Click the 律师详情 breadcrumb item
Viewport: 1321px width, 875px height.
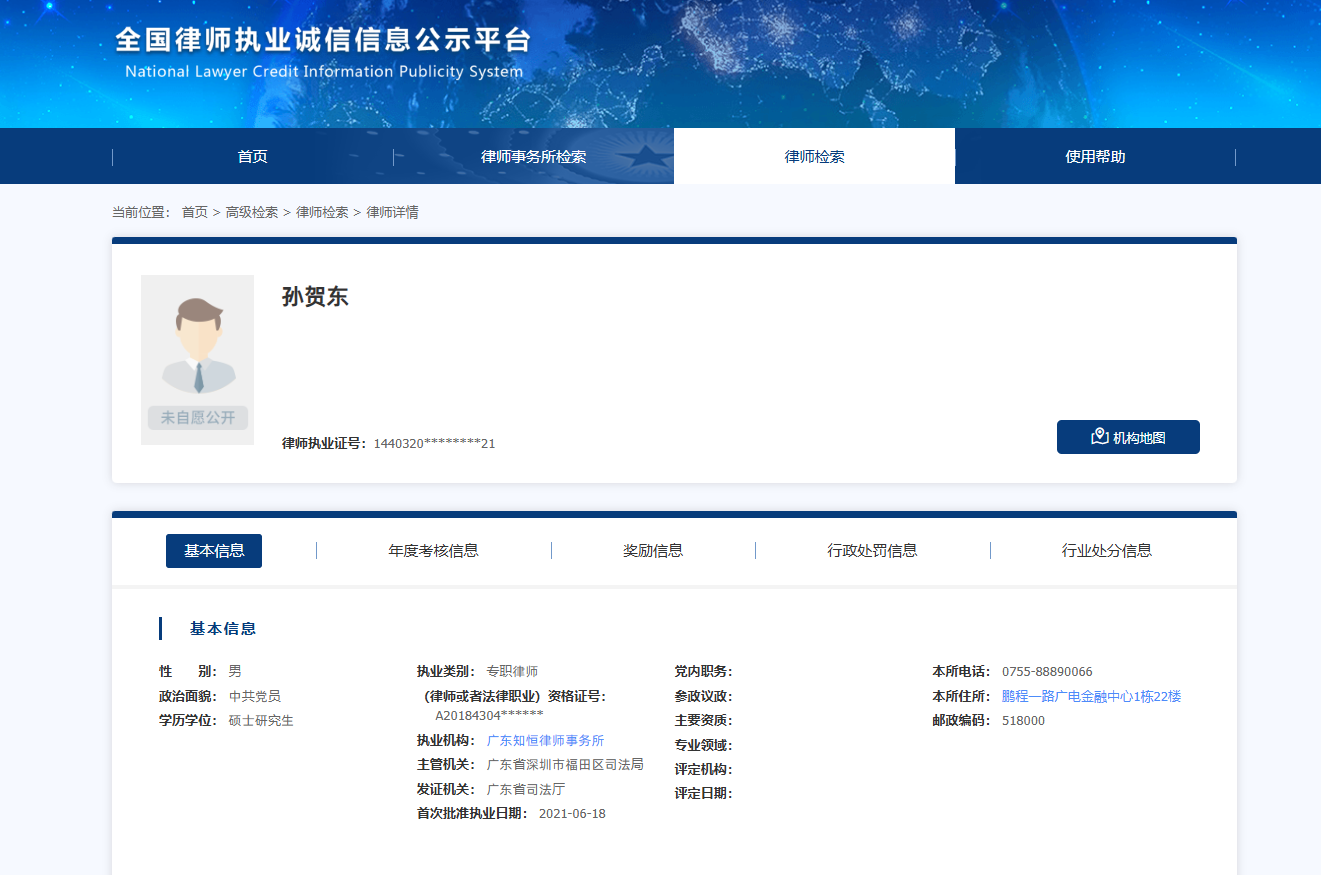(392, 213)
